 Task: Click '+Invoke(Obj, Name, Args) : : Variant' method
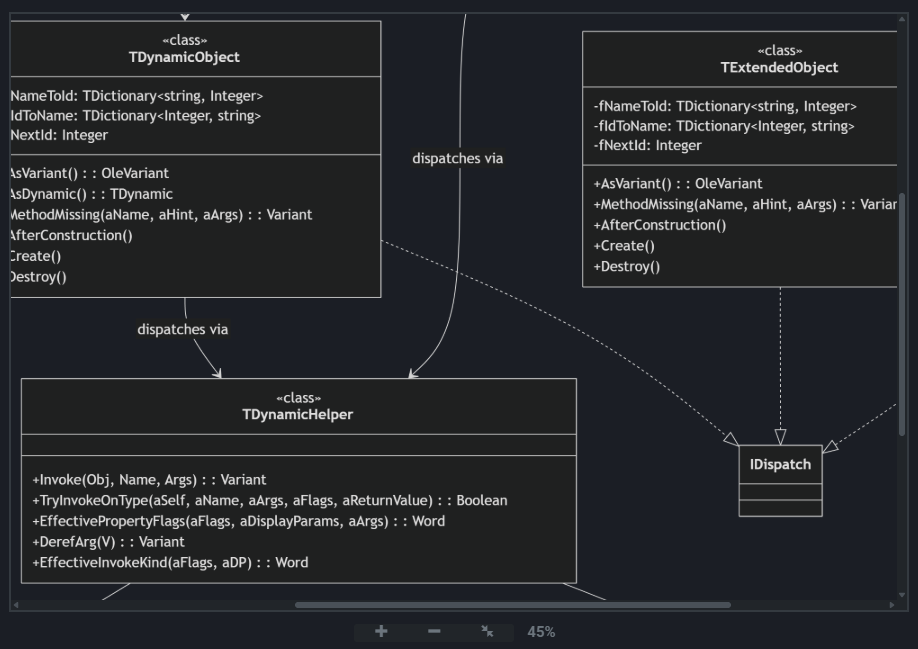(x=149, y=480)
